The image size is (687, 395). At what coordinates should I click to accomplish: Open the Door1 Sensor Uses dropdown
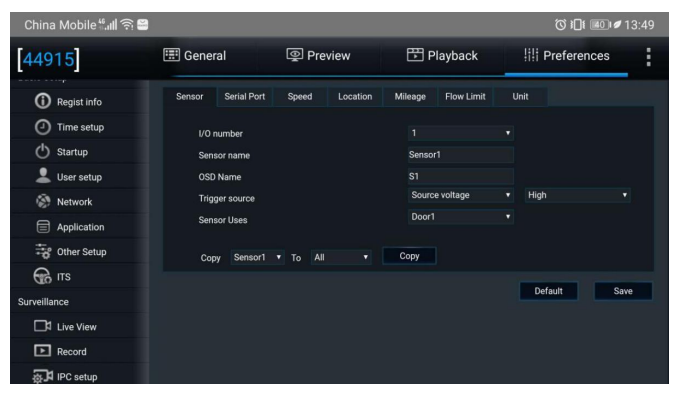click(x=460, y=217)
